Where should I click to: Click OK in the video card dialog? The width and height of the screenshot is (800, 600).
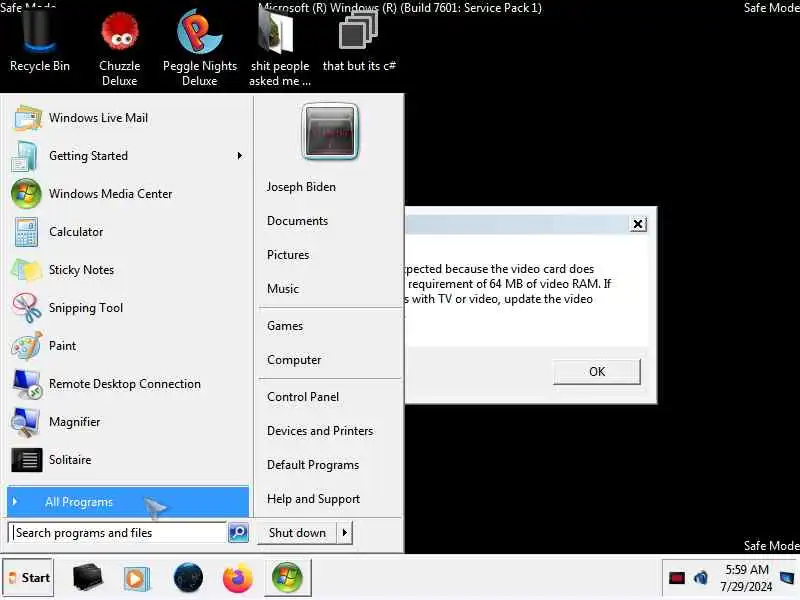click(x=597, y=371)
